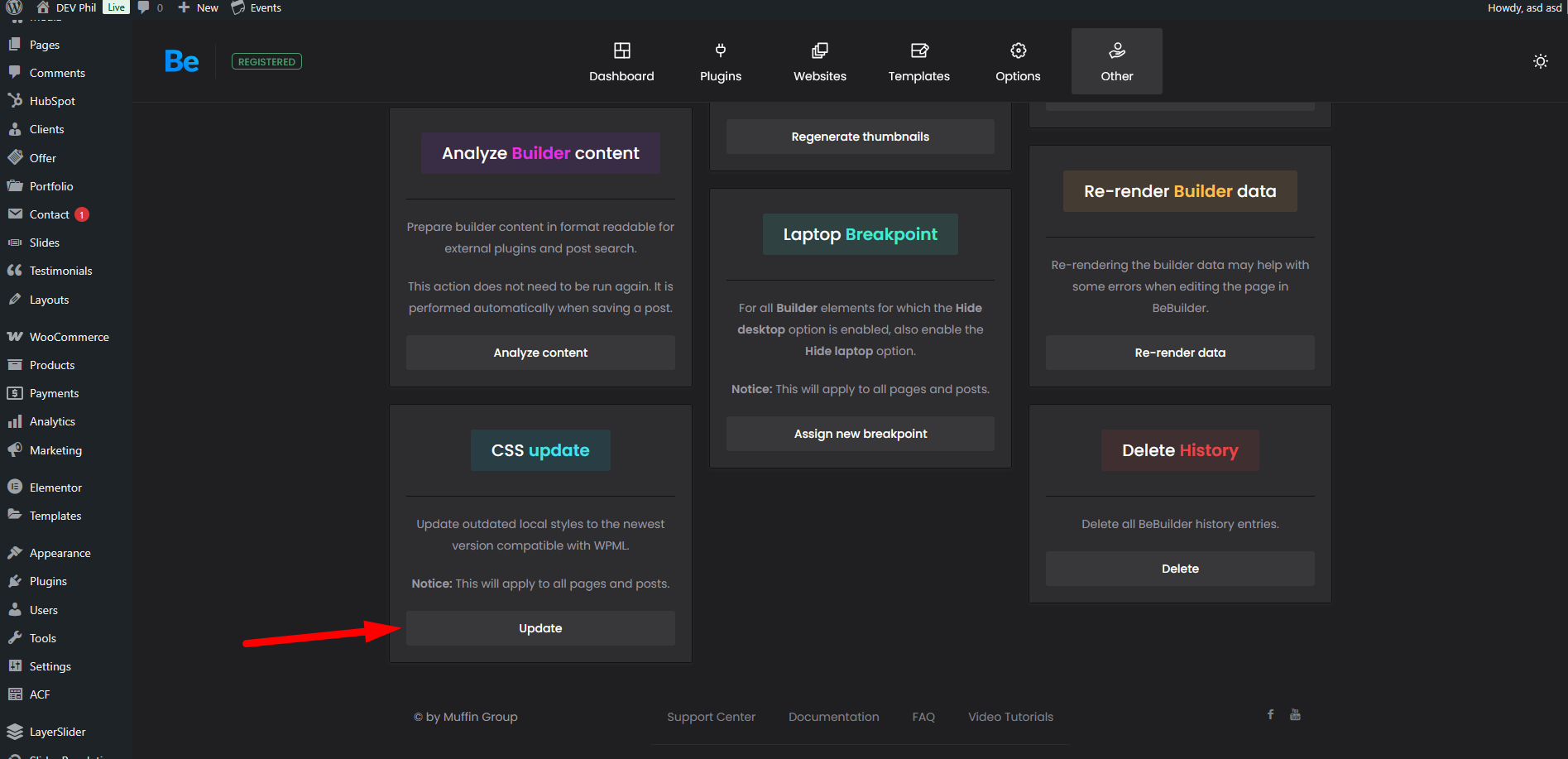The height and width of the screenshot is (759, 1568).
Task: Open the Plugins plug icon in Be header
Action: [x=720, y=51]
